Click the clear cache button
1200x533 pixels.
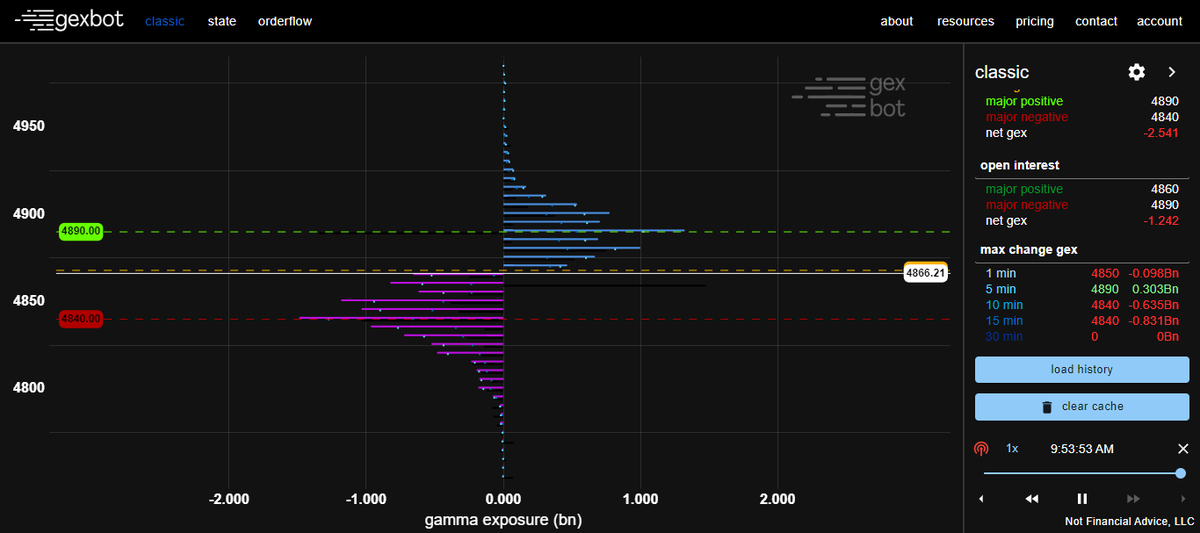1082,407
